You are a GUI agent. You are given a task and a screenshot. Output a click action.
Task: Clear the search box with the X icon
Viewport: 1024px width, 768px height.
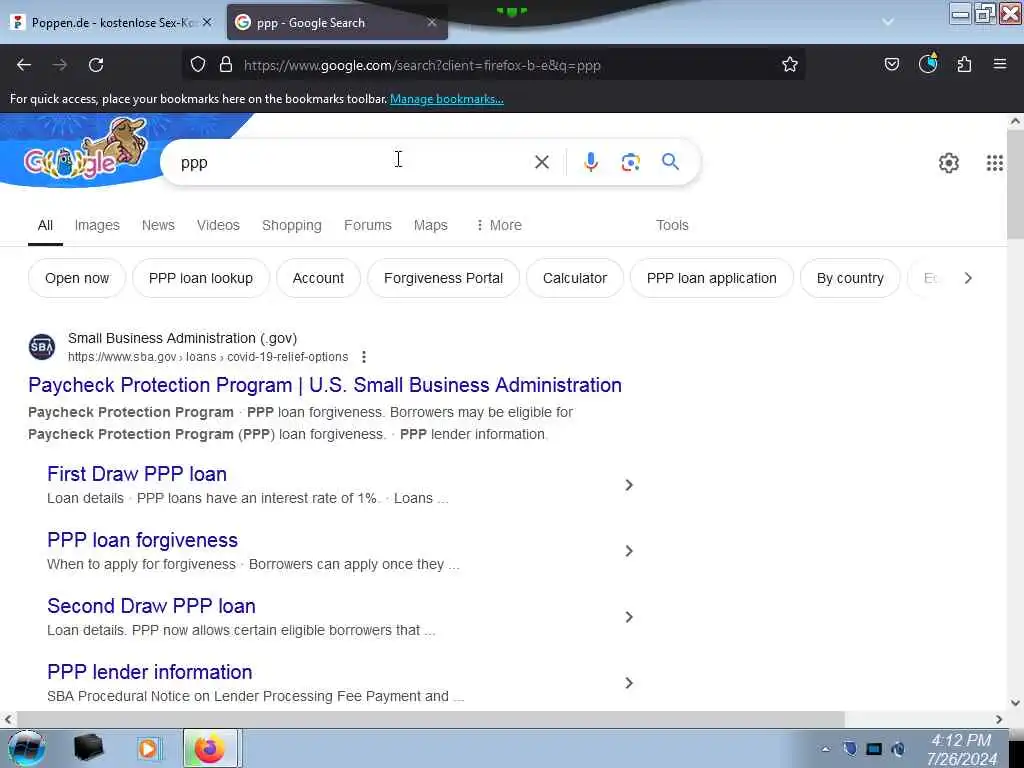[541, 162]
